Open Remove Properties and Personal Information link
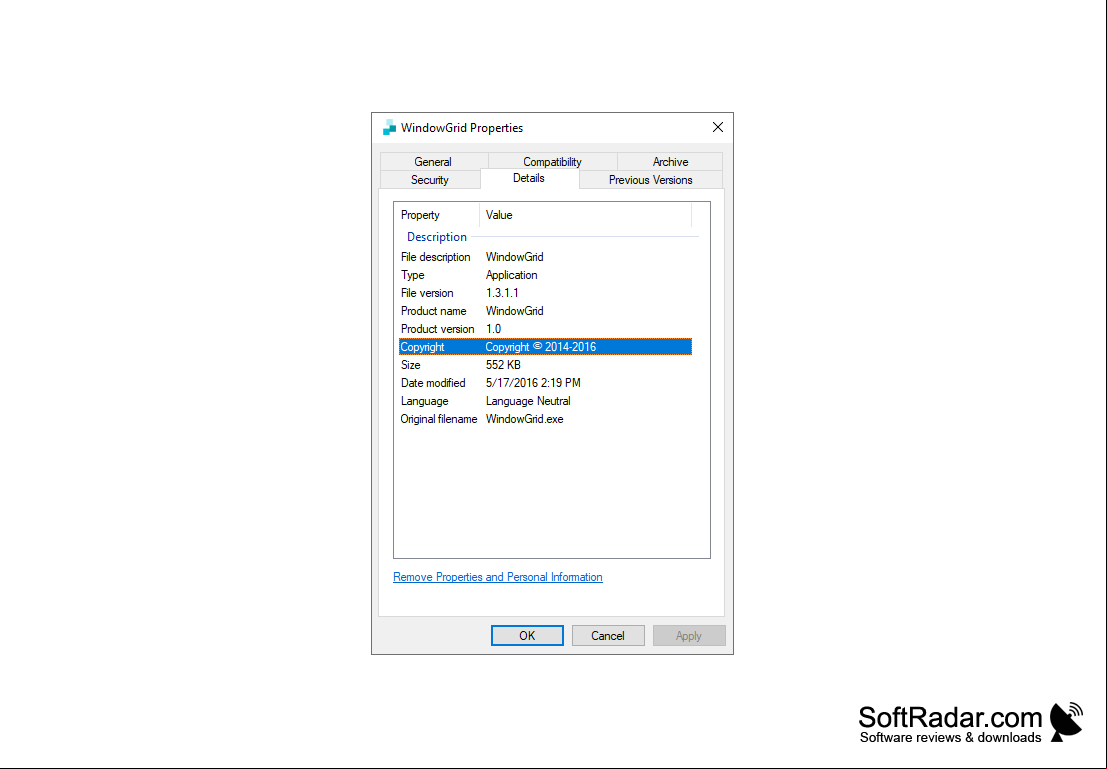 click(x=498, y=577)
